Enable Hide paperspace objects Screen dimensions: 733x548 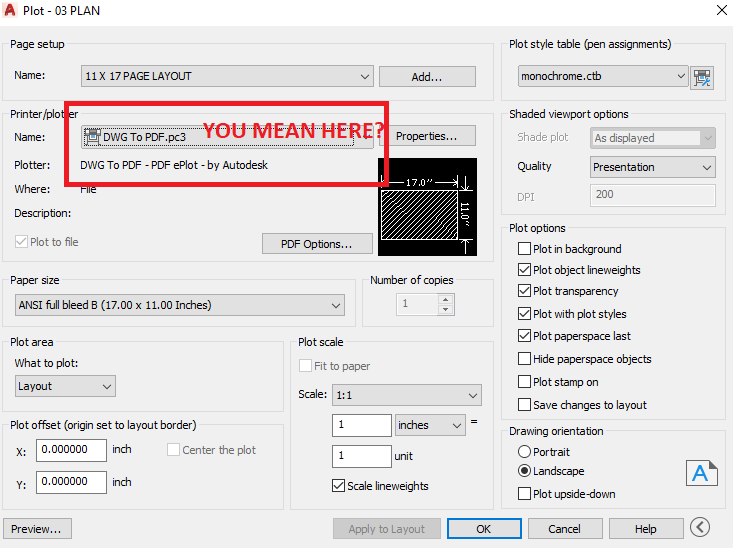[x=525, y=359]
